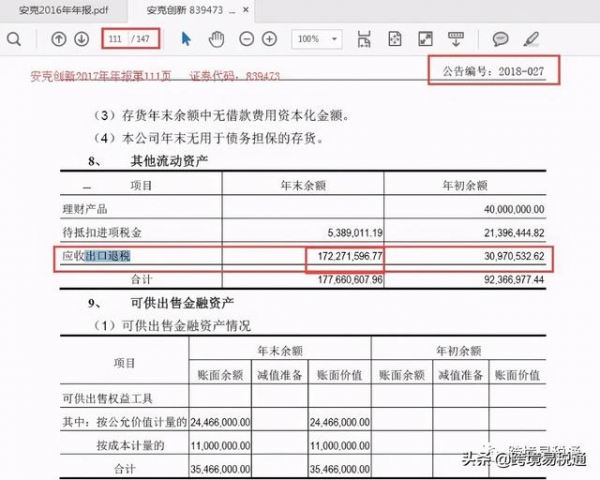This screenshot has height=480, width=600.
Task: Click the search magnifier icon
Action: pyautogui.click(x=14, y=39)
